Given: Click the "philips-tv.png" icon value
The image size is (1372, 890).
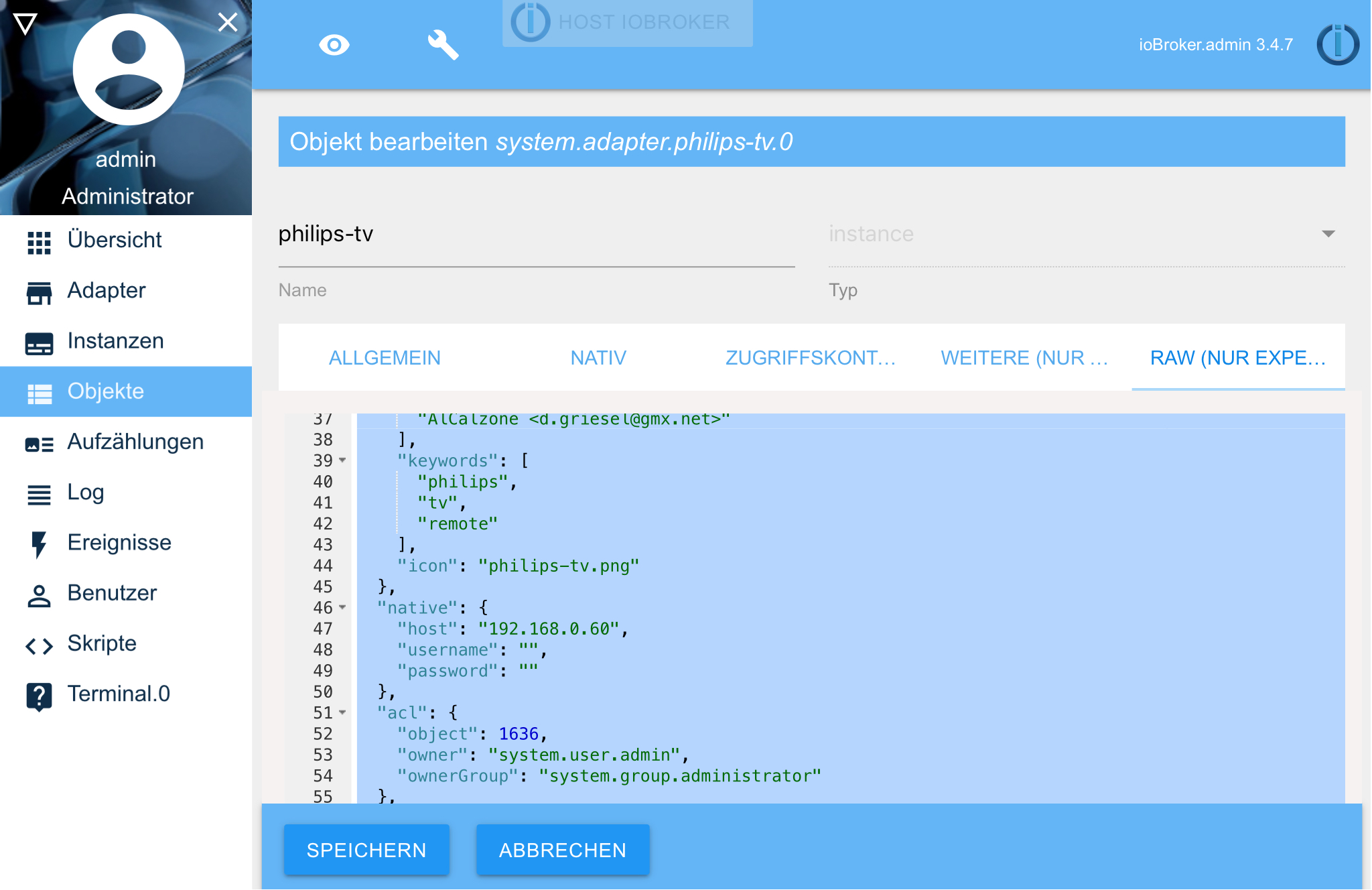Looking at the screenshot, I should [559, 566].
